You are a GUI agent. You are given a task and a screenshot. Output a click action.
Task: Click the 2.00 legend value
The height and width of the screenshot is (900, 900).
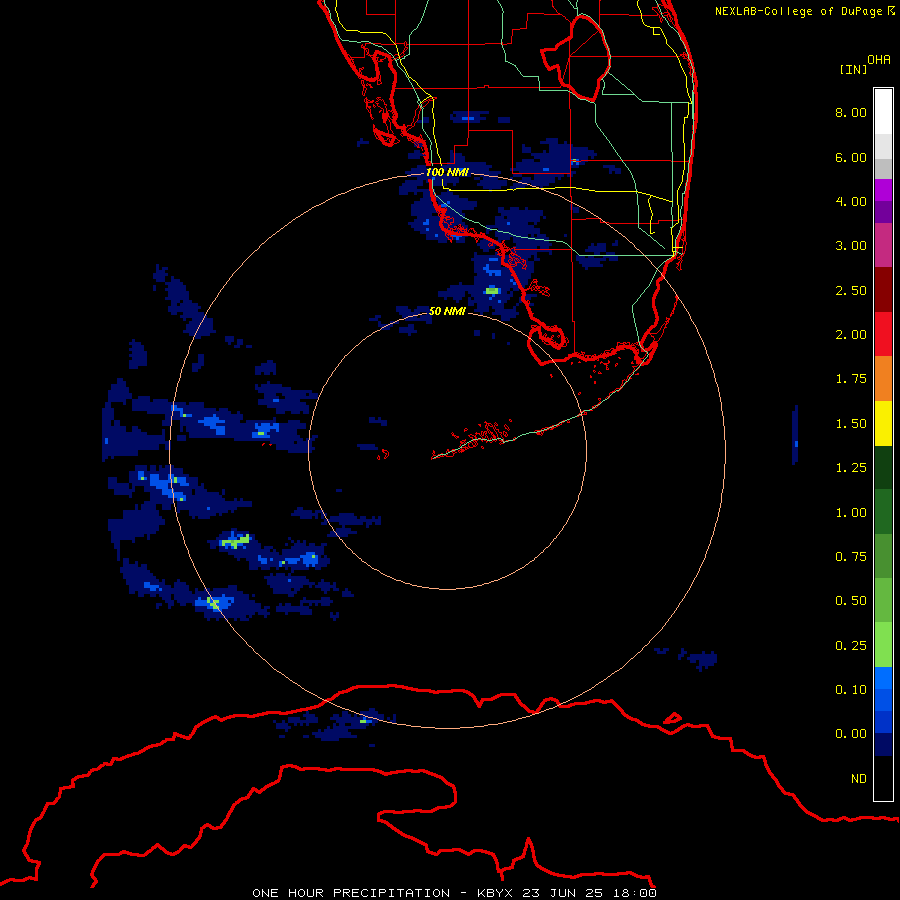851,335
